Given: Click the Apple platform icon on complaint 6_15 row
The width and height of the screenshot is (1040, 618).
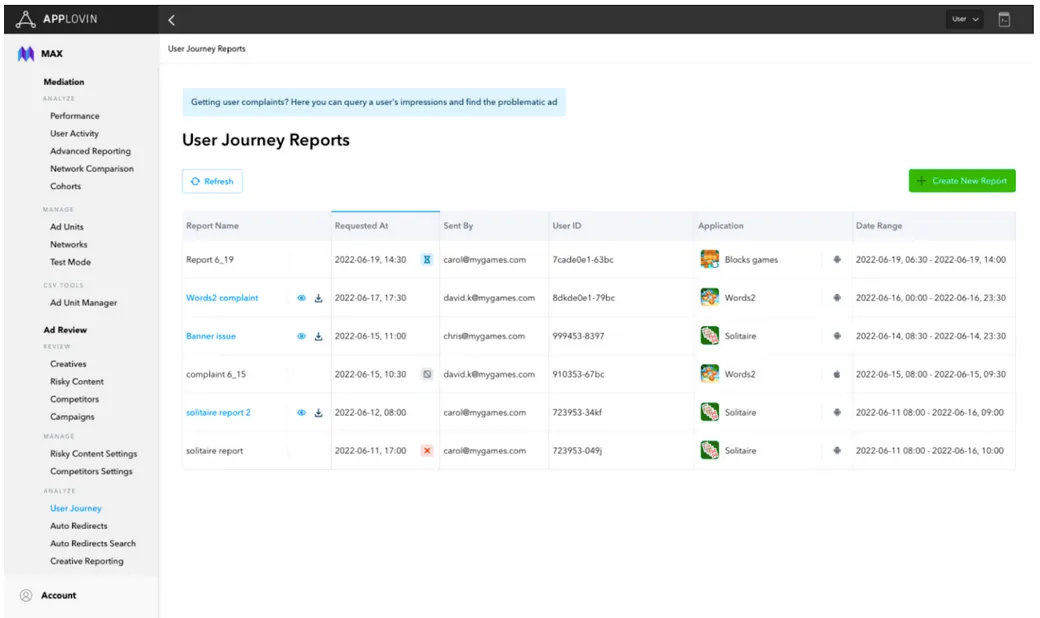Looking at the screenshot, I should (x=837, y=374).
